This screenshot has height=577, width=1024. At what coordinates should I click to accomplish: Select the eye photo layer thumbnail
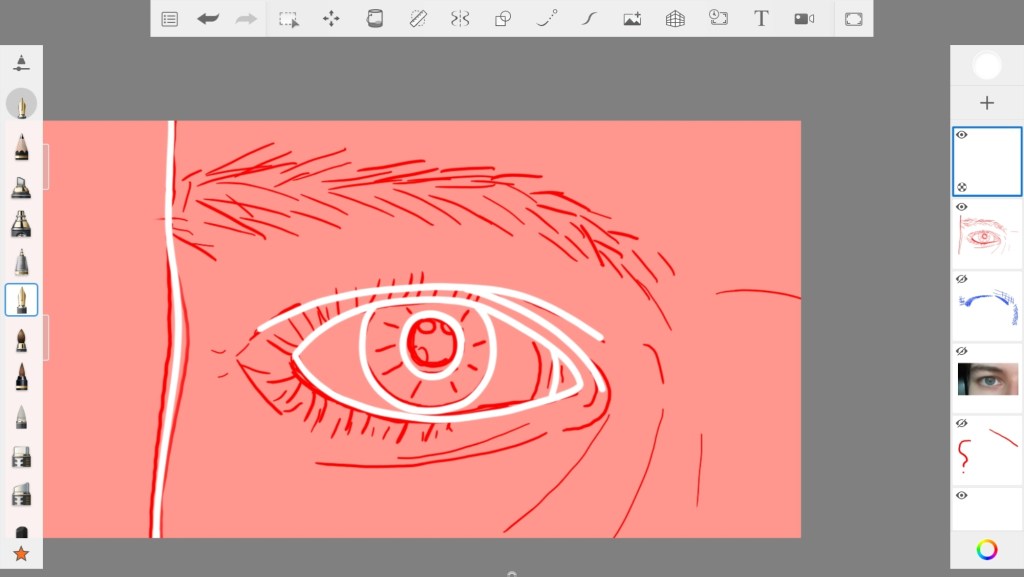coord(988,379)
